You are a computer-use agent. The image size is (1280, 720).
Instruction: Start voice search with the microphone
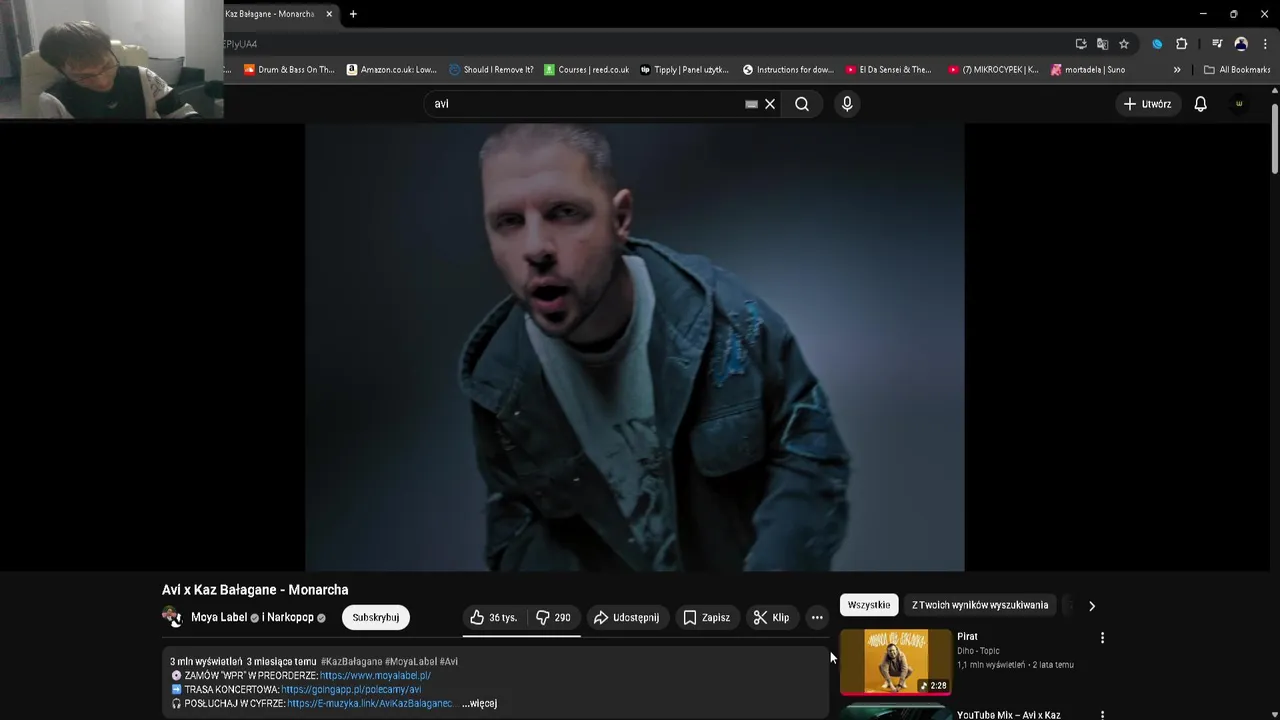point(847,104)
